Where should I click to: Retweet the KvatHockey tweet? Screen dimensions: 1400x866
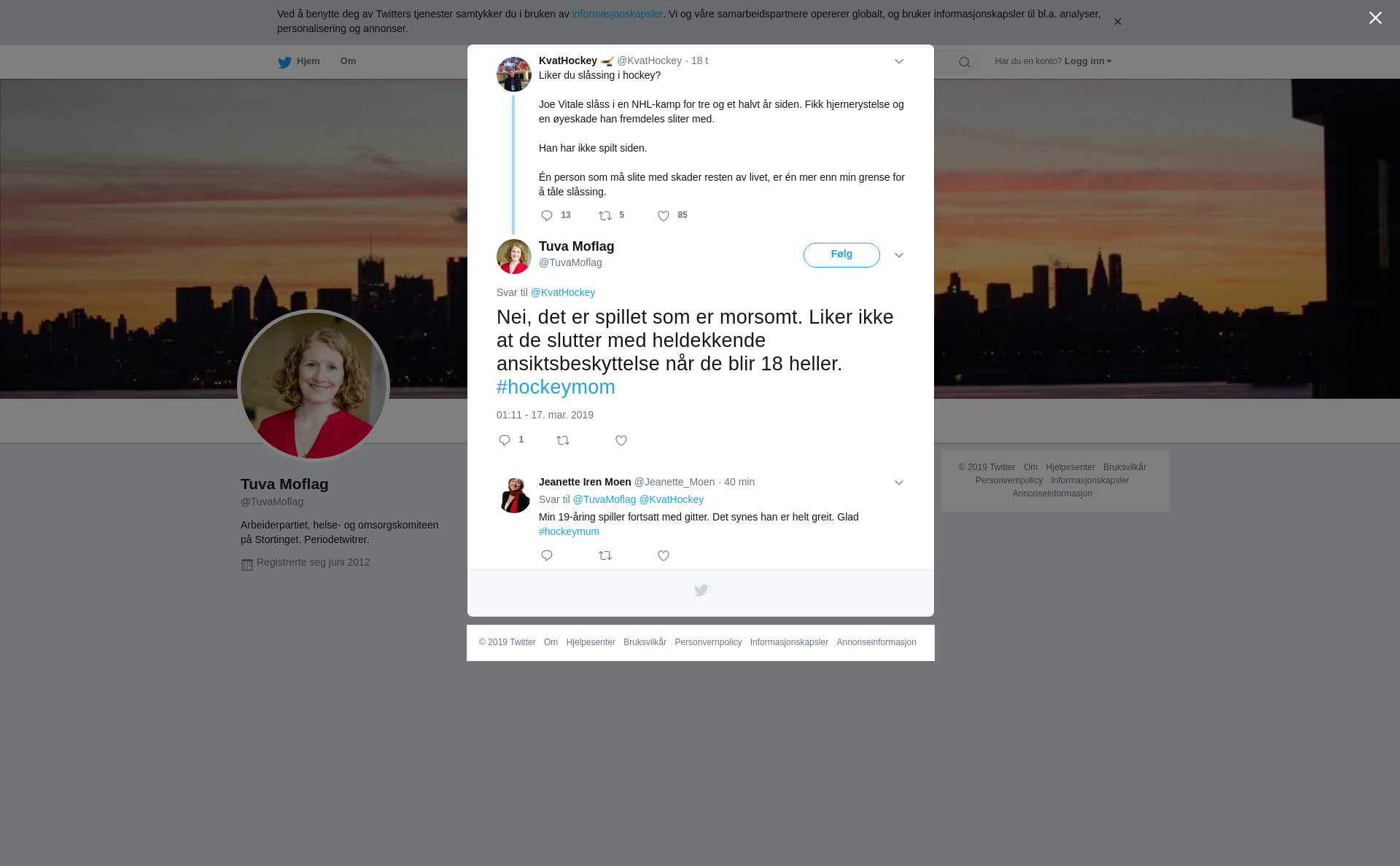(605, 216)
